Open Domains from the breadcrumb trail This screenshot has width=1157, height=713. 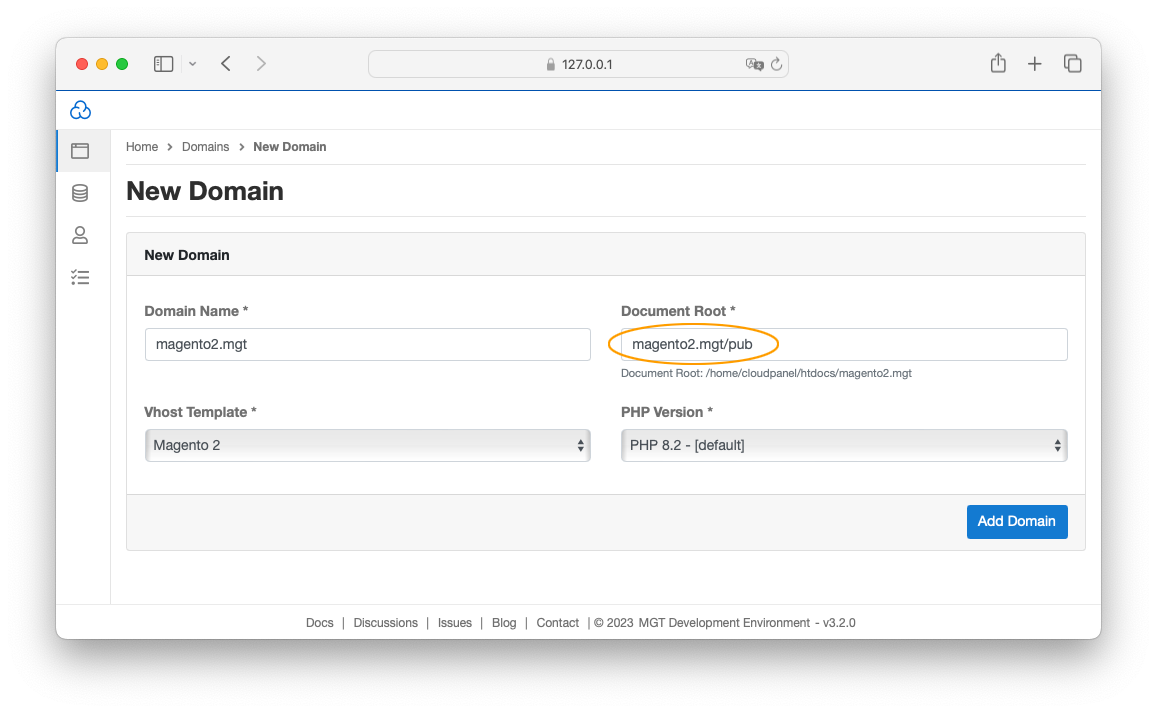pyautogui.click(x=205, y=146)
